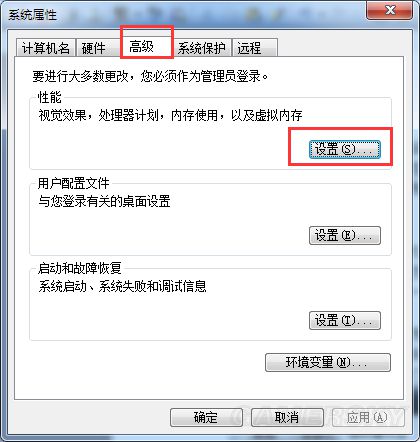Open the 环境变量(N) dialog
Viewport: 420px width, 442px height.
(328, 362)
